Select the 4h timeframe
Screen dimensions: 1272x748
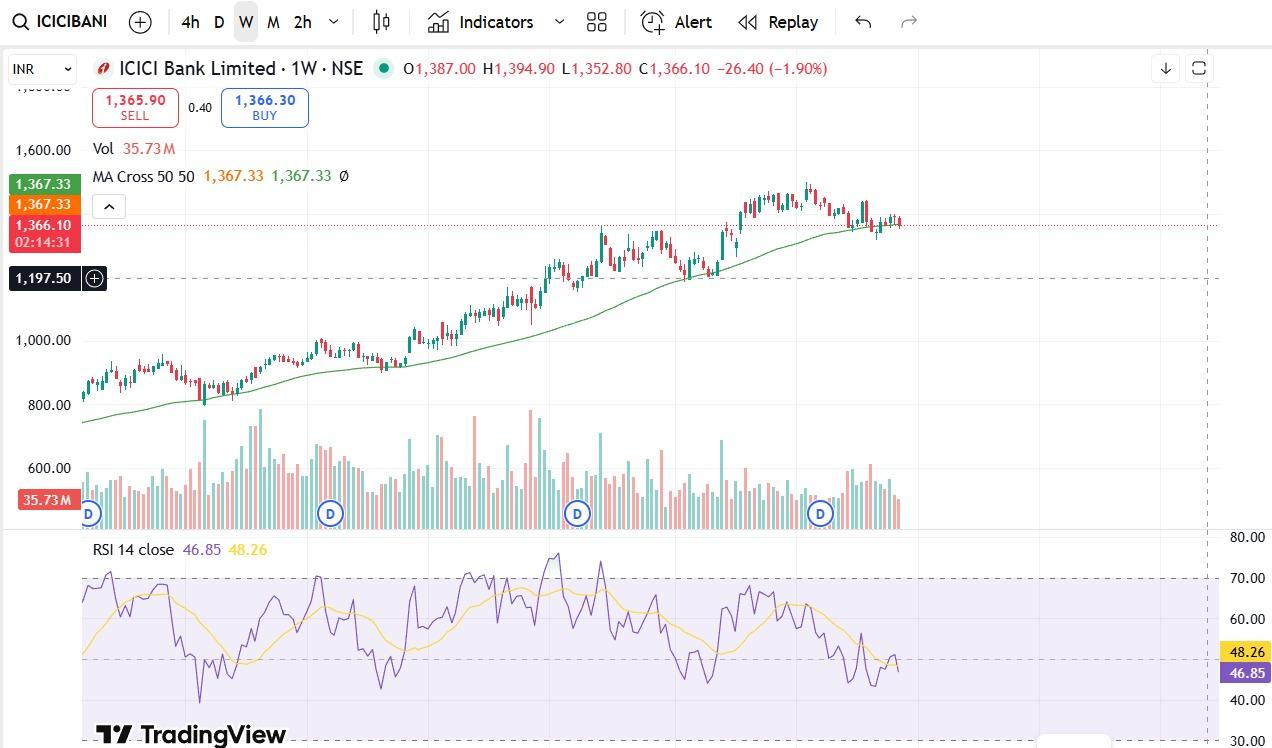tap(190, 22)
